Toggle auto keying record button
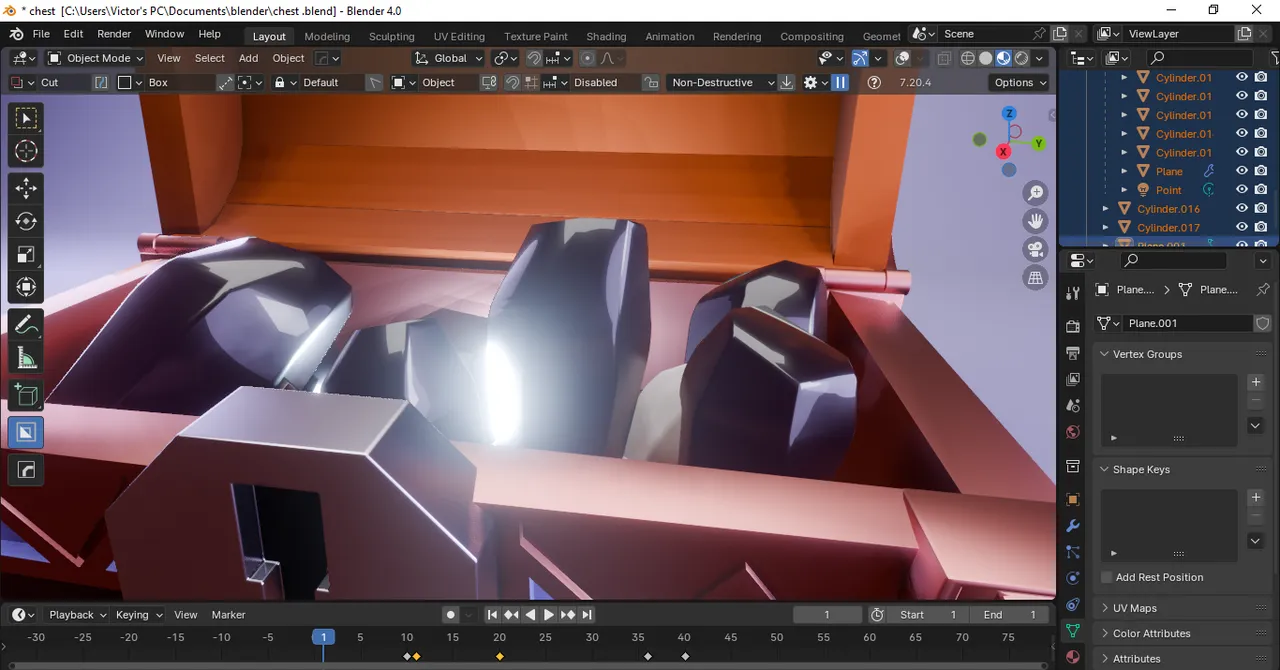 coord(450,615)
